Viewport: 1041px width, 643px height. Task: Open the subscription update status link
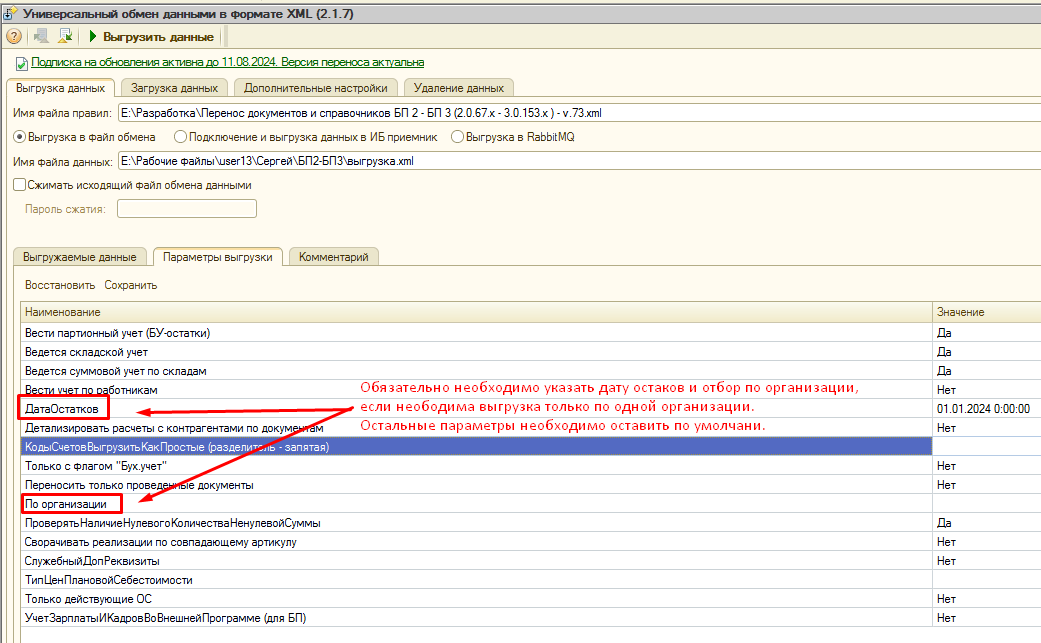[227, 62]
